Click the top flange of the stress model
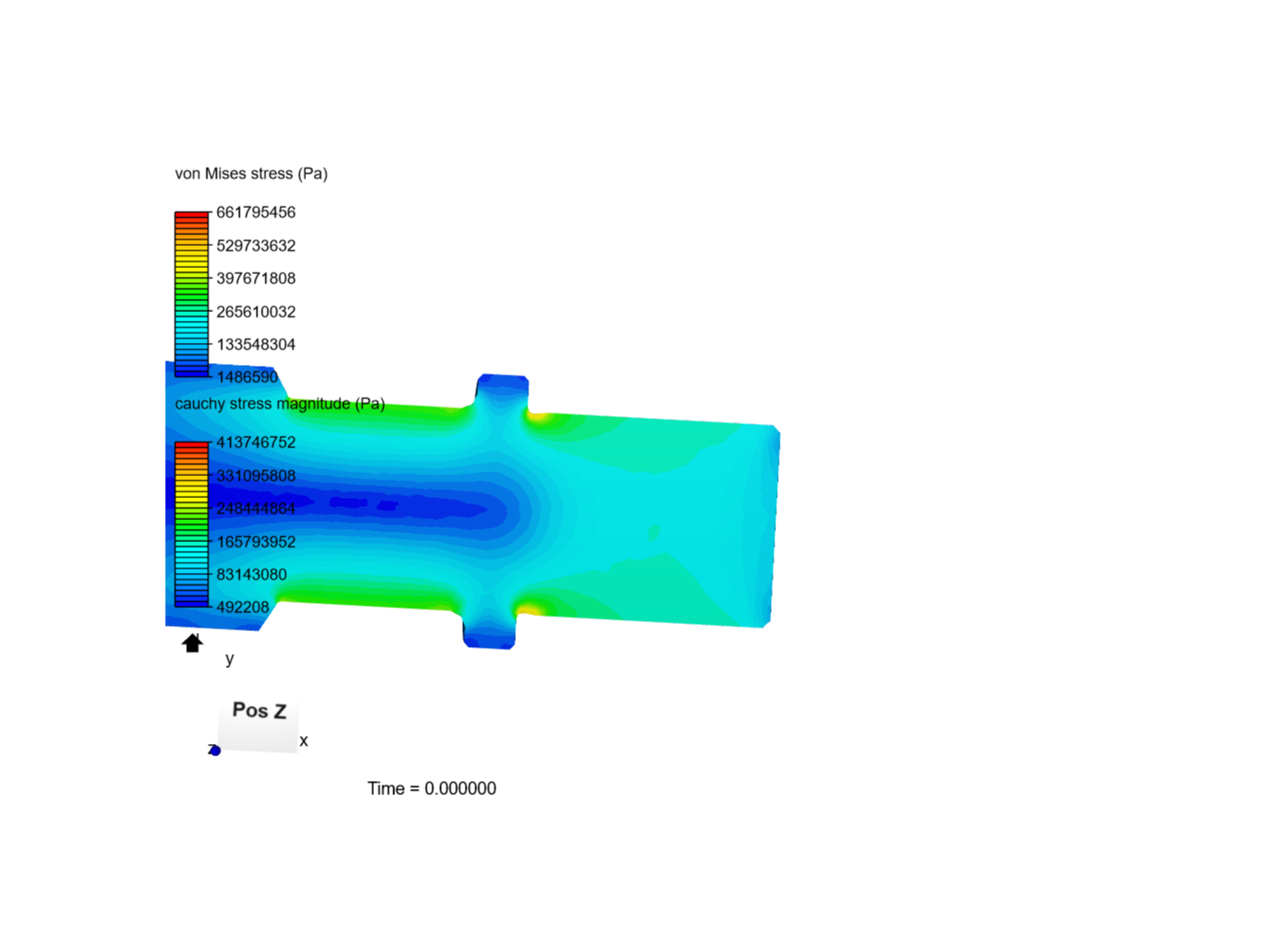 [503, 392]
